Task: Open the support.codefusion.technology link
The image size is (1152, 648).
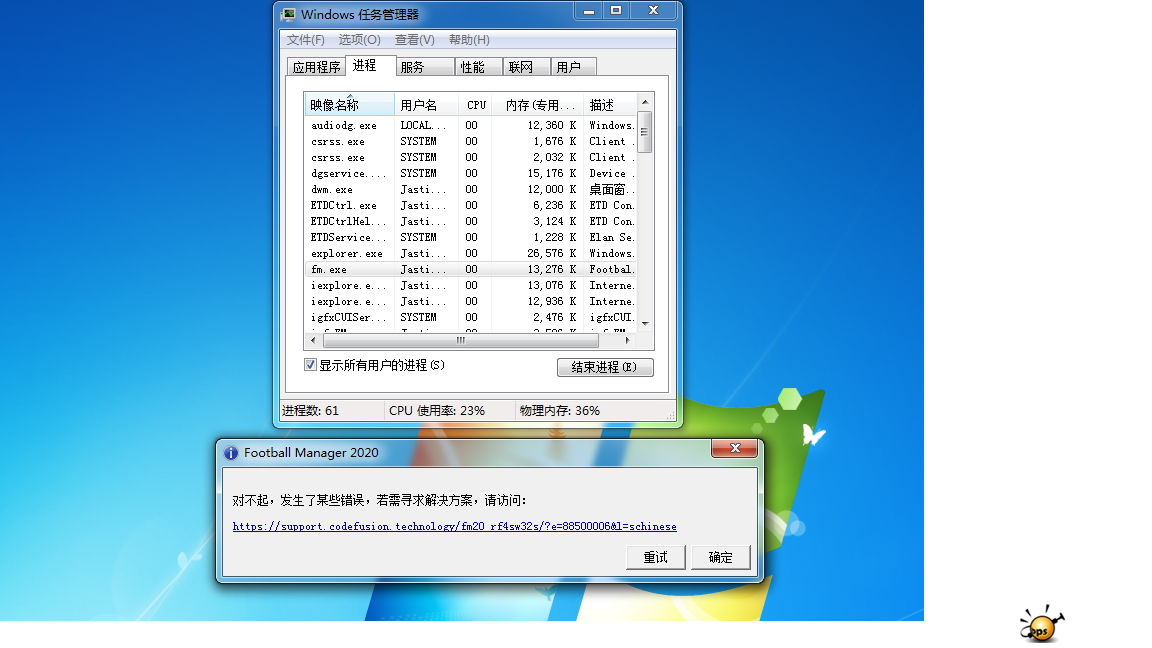Action: tap(455, 527)
